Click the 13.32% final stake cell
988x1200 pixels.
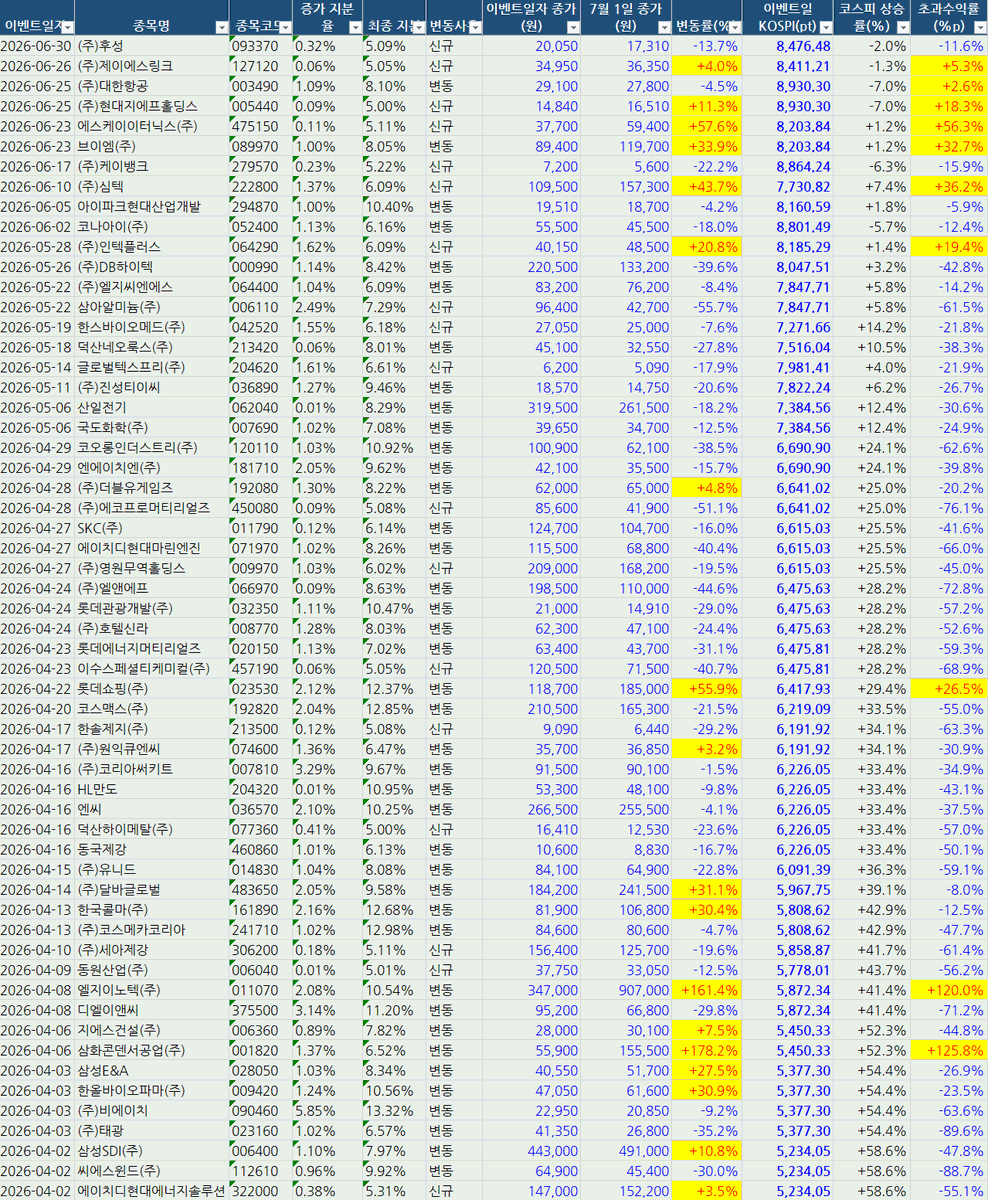pyautogui.click(x=394, y=1109)
